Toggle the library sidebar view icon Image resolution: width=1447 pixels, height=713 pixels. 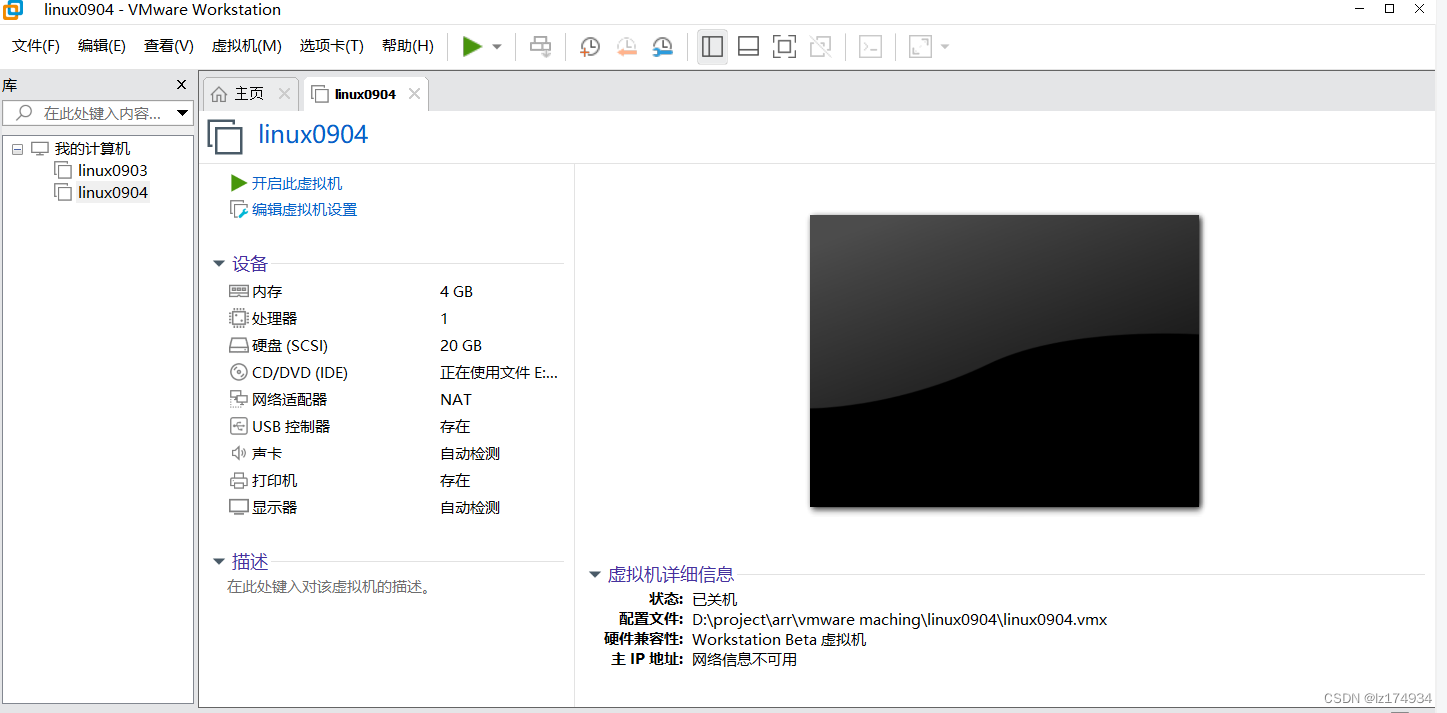tap(713, 46)
